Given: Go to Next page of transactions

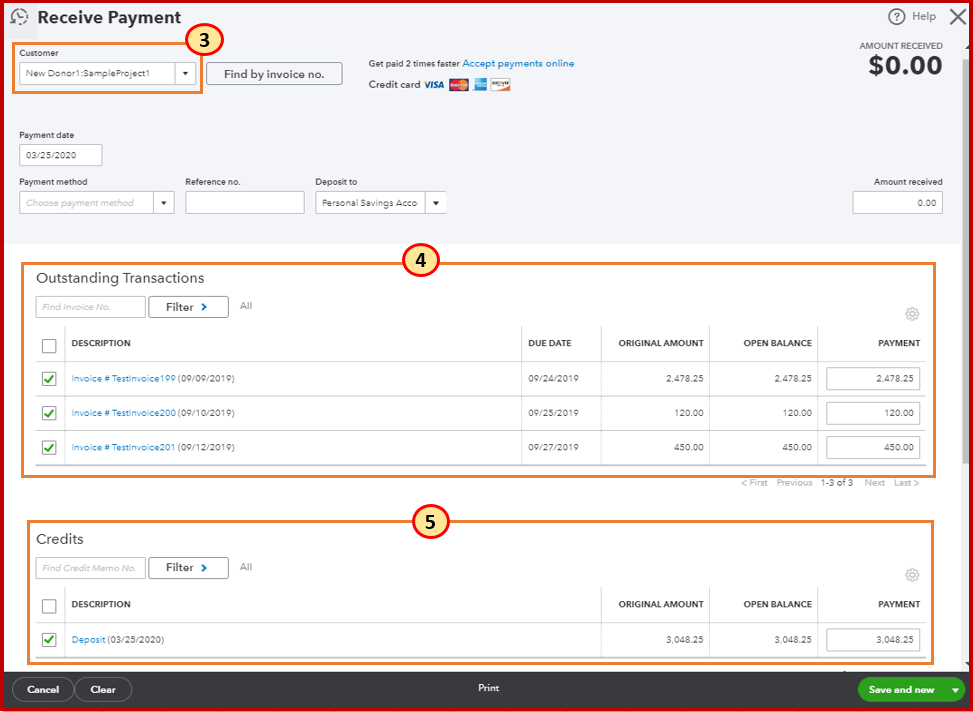Looking at the screenshot, I should [875, 483].
